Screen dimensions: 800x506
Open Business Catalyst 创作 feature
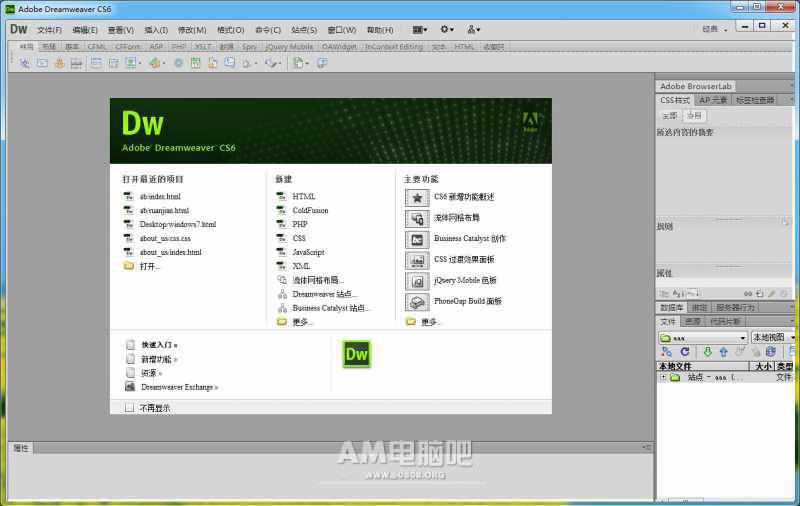(x=469, y=238)
